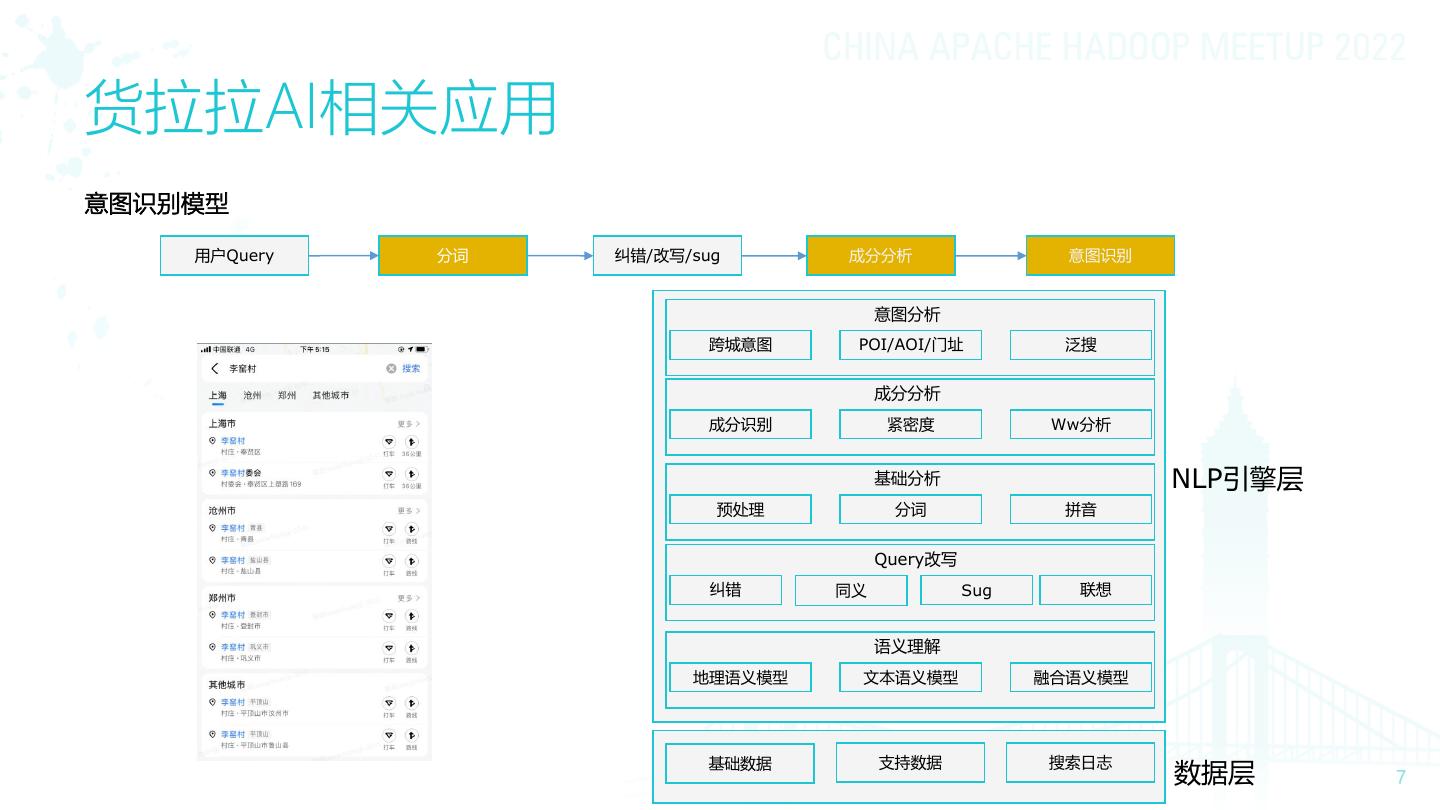Click location pin of 李窑村 登封市 result

pos(212,615)
